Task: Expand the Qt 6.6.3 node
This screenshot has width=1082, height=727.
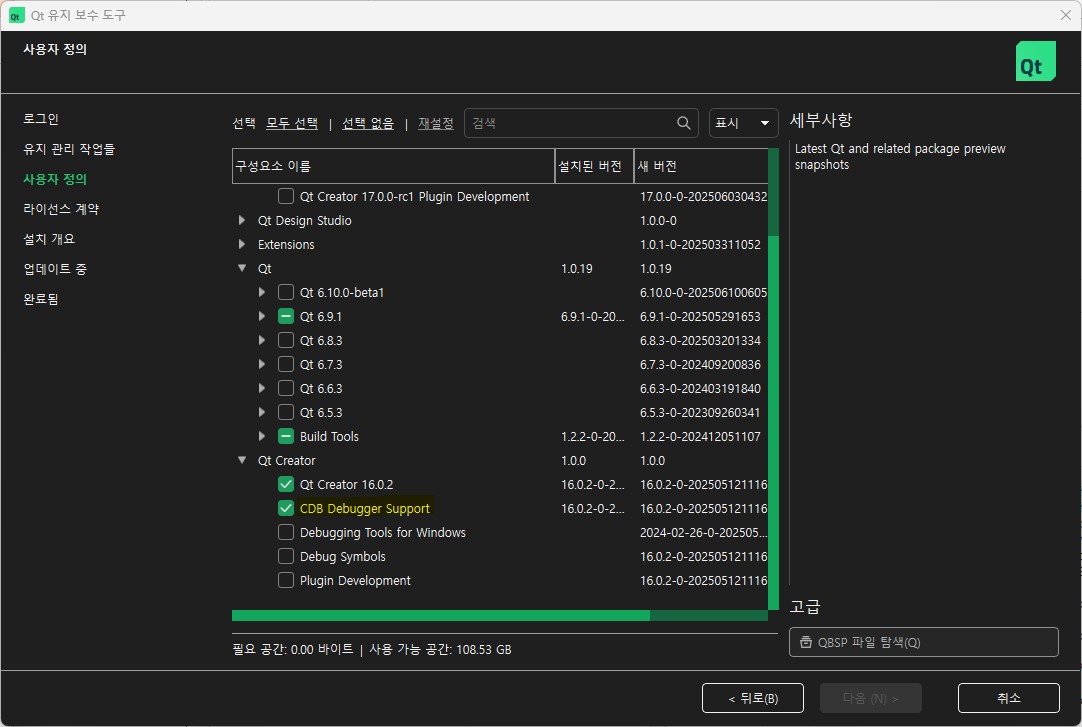Action: coord(262,388)
